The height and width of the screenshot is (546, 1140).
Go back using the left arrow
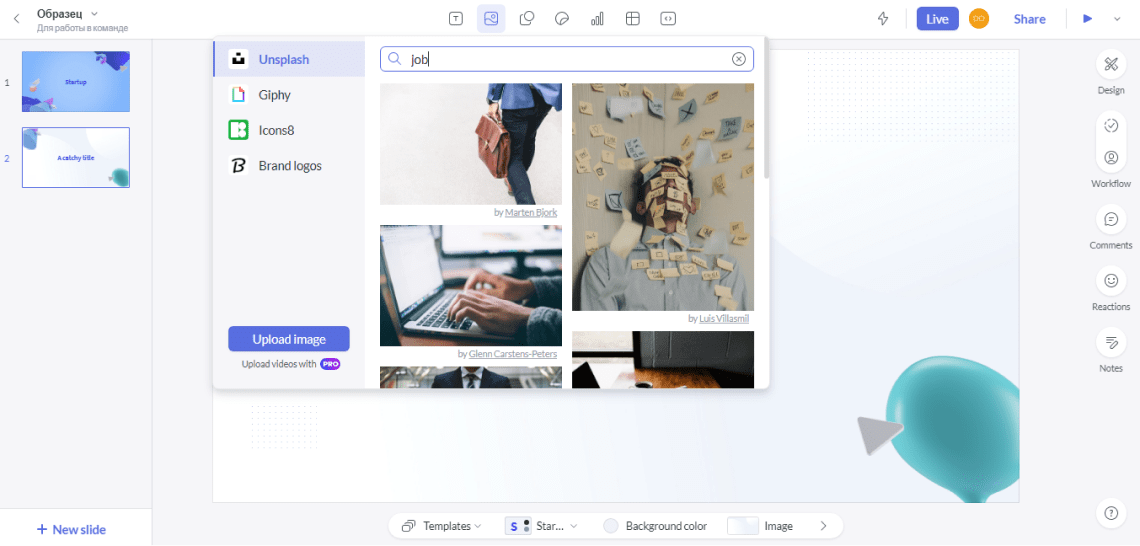(17, 19)
